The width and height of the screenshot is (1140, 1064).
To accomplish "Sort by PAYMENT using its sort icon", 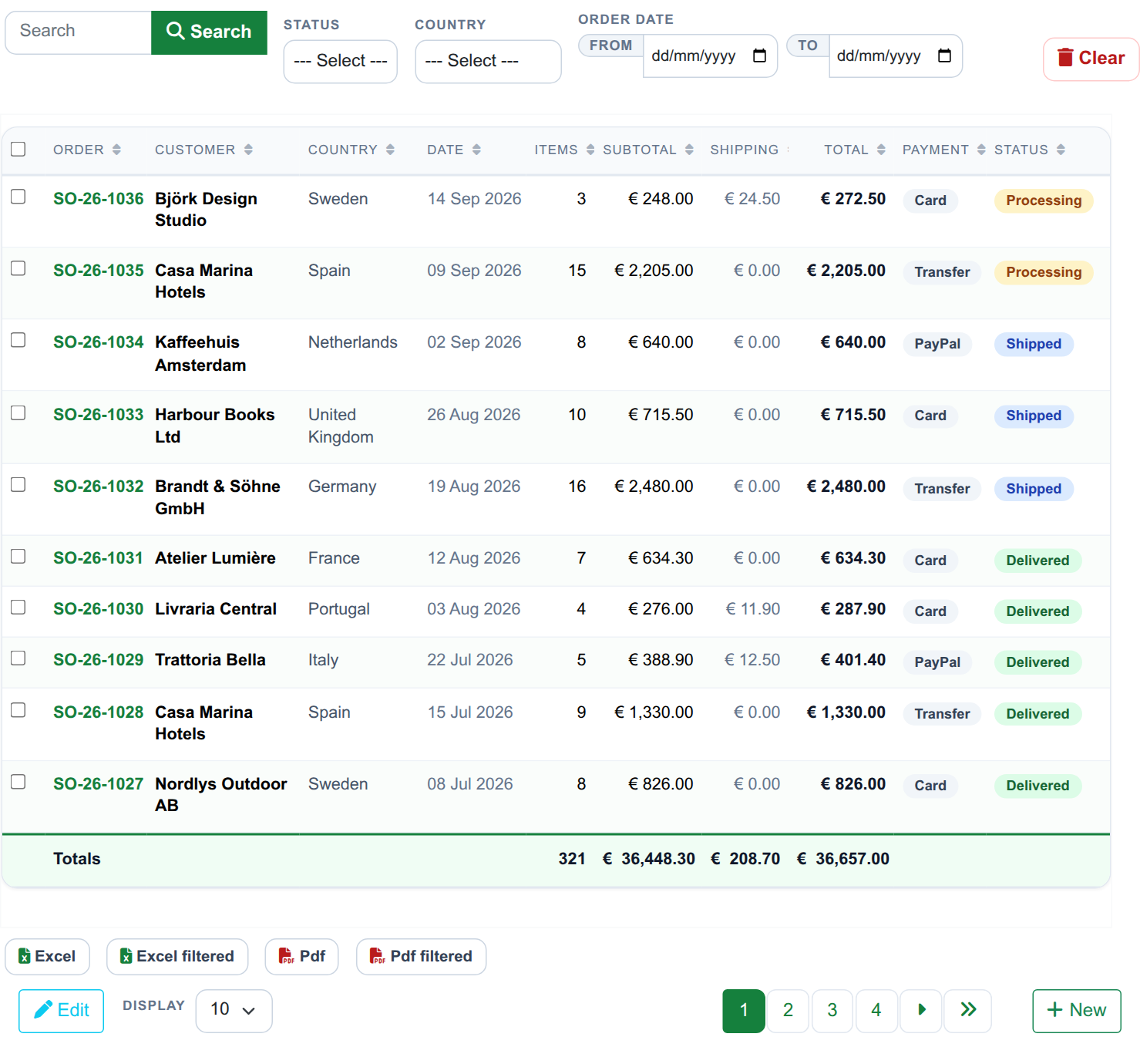I will (x=981, y=150).
